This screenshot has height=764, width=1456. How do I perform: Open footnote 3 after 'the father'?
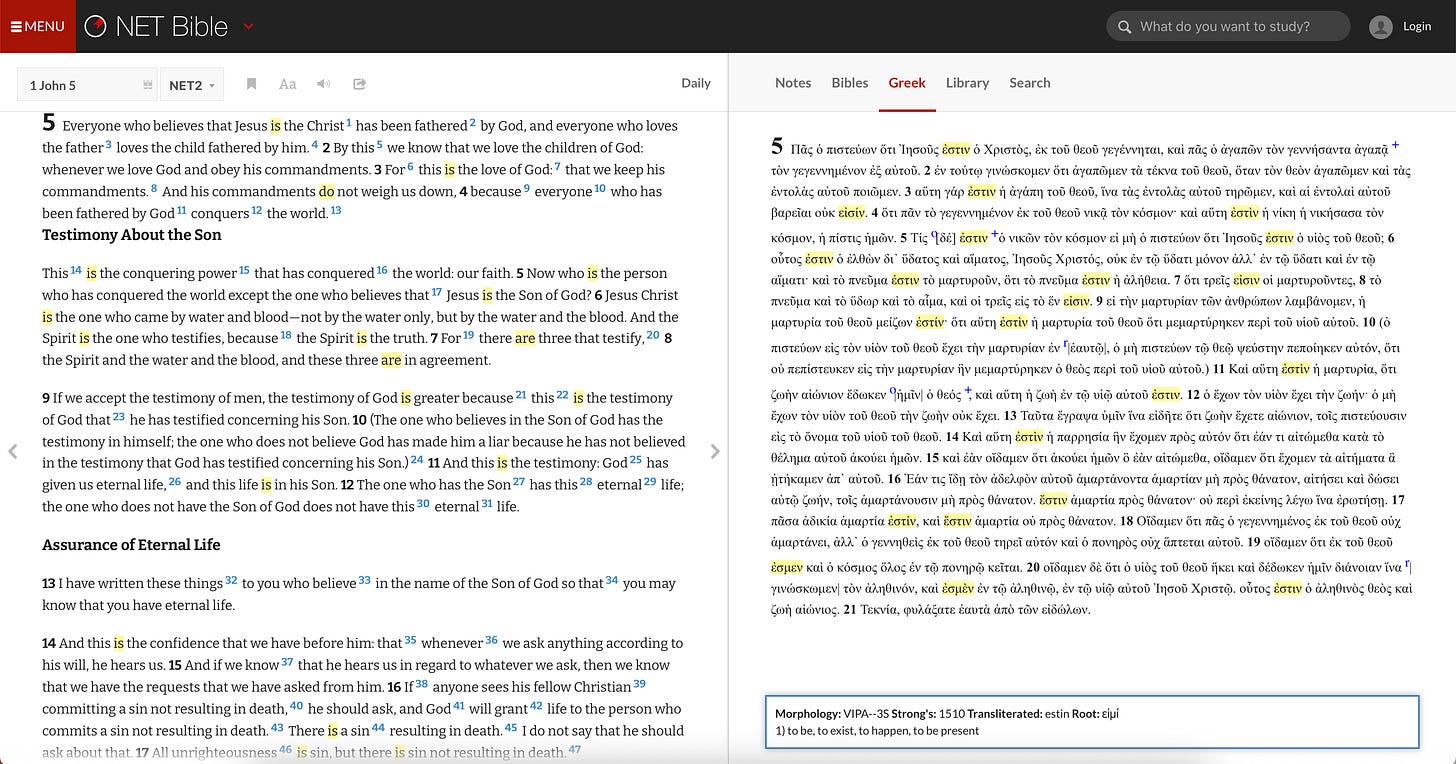click(109, 145)
